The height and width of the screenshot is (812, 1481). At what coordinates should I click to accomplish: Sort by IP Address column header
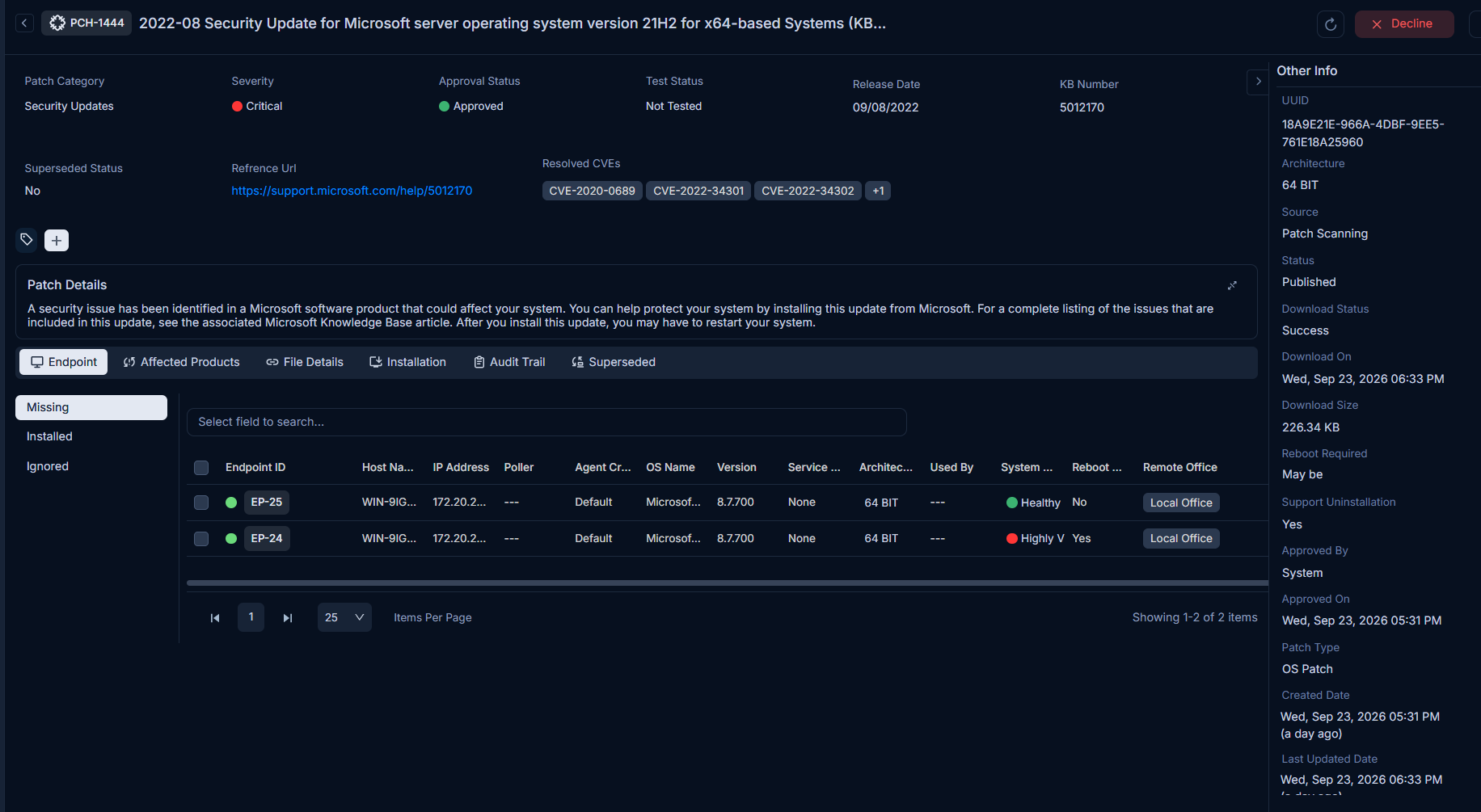(461, 467)
